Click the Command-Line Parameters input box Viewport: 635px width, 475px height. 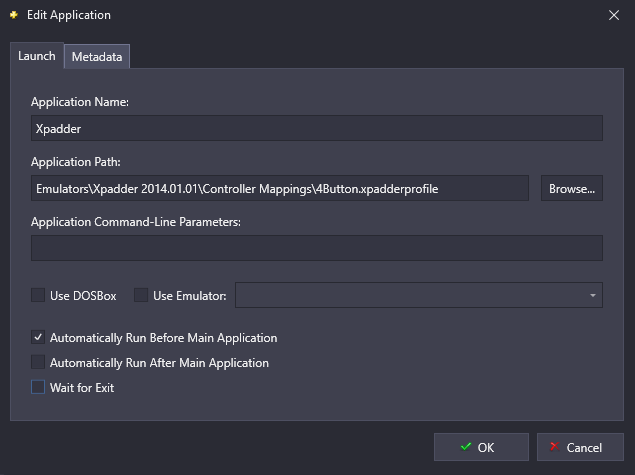317,248
